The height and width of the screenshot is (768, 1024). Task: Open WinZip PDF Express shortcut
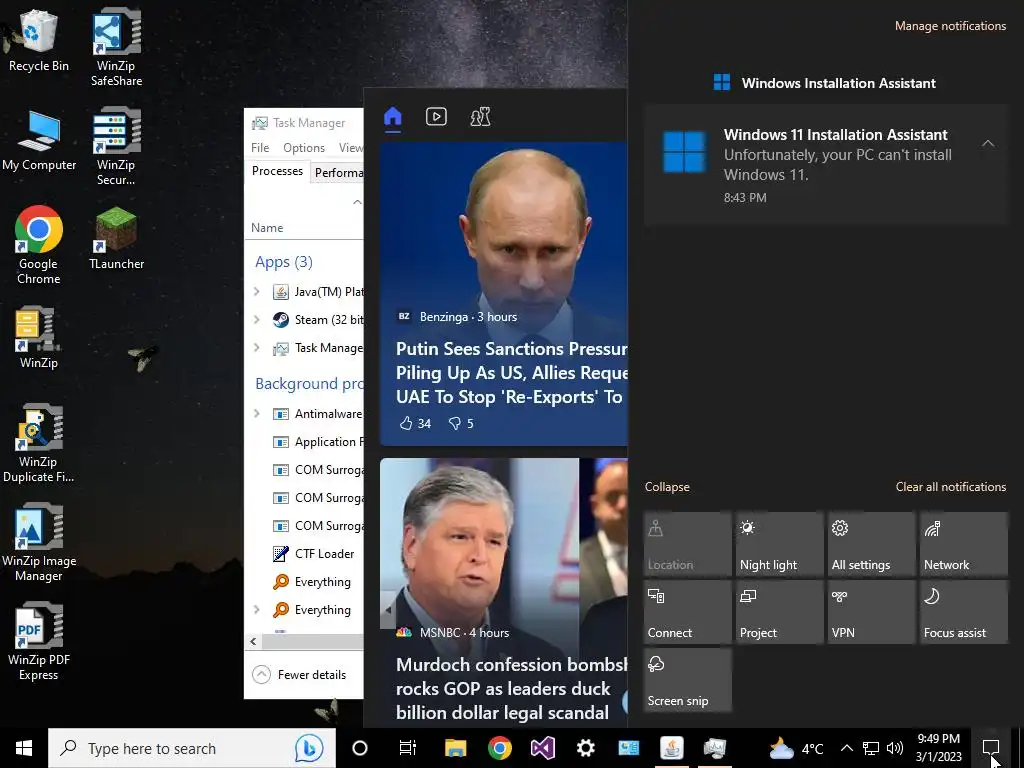[x=39, y=641]
